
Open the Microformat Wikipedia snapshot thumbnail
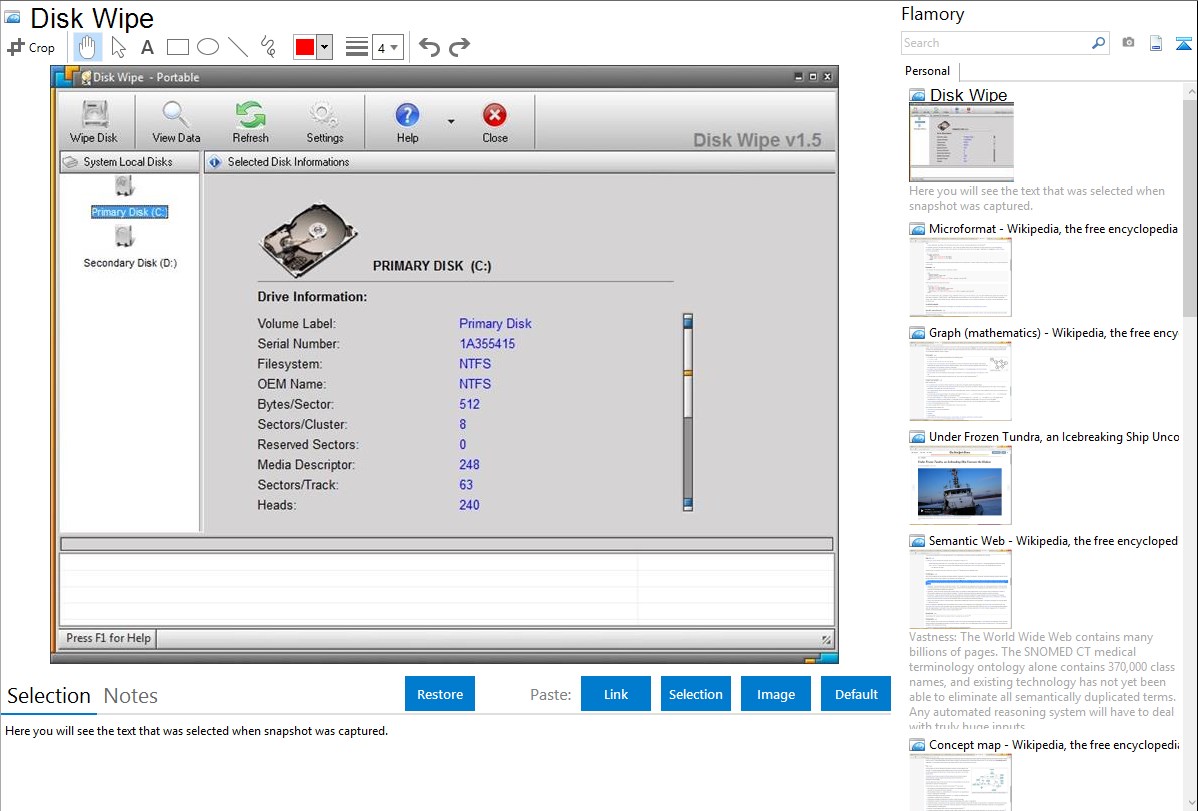(960, 277)
